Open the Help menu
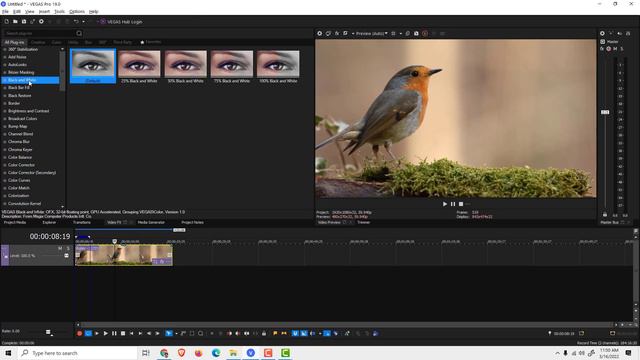Viewport: 640px width, 360px height. (93, 11)
